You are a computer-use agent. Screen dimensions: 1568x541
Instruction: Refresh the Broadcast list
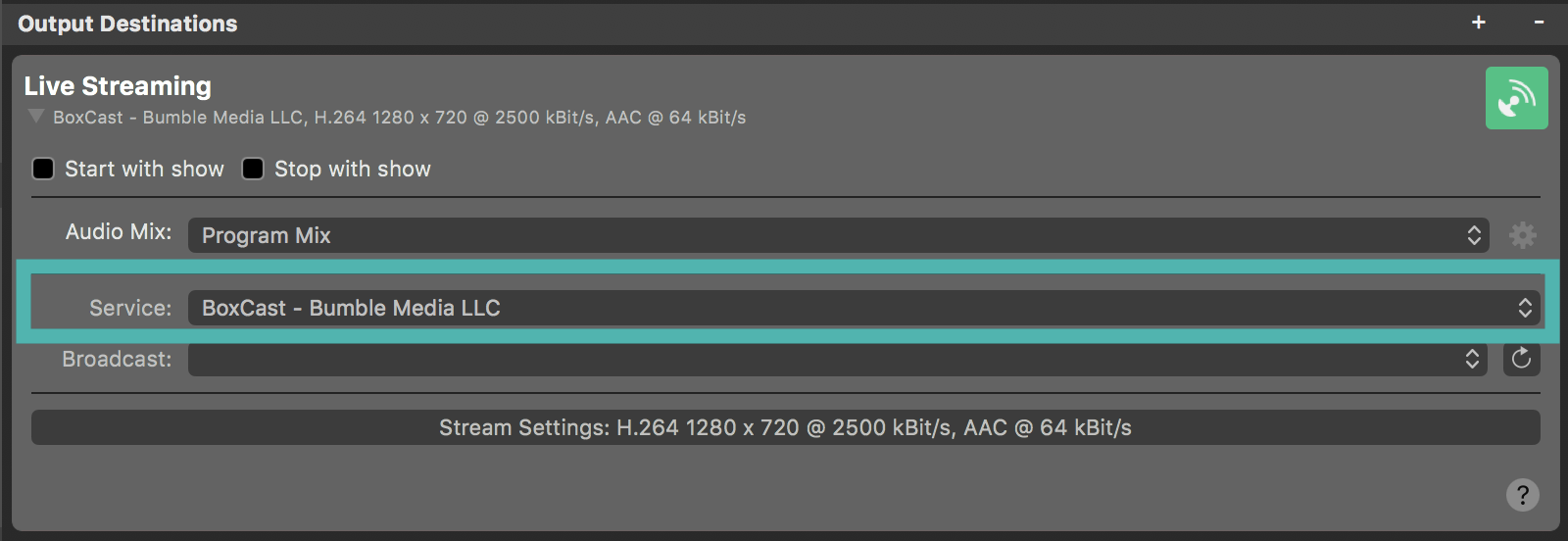1521,359
